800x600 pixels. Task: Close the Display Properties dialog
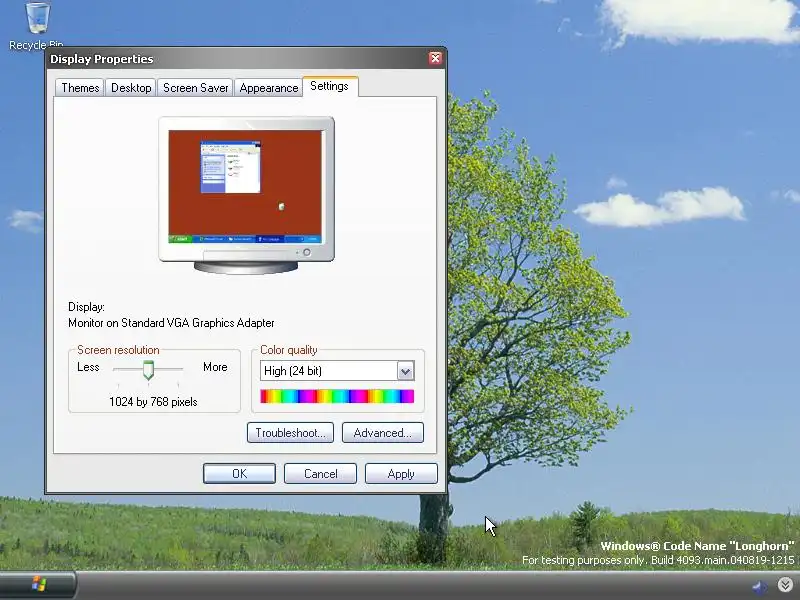click(x=435, y=58)
